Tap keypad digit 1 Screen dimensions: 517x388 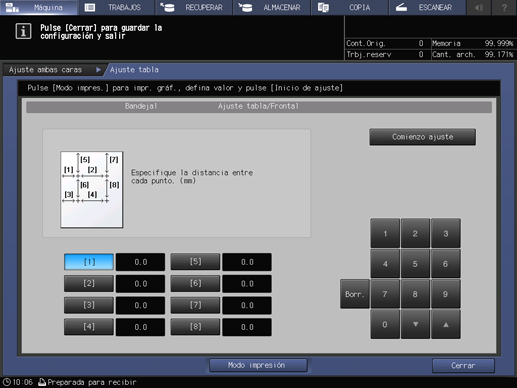pyautogui.click(x=385, y=233)
